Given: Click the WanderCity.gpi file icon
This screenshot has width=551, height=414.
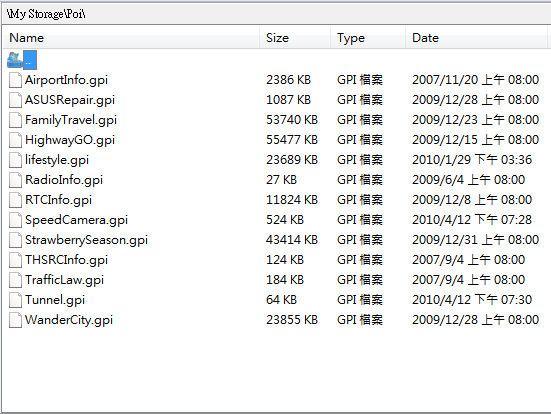Looking at the screenshot, I should pos(15,320).
